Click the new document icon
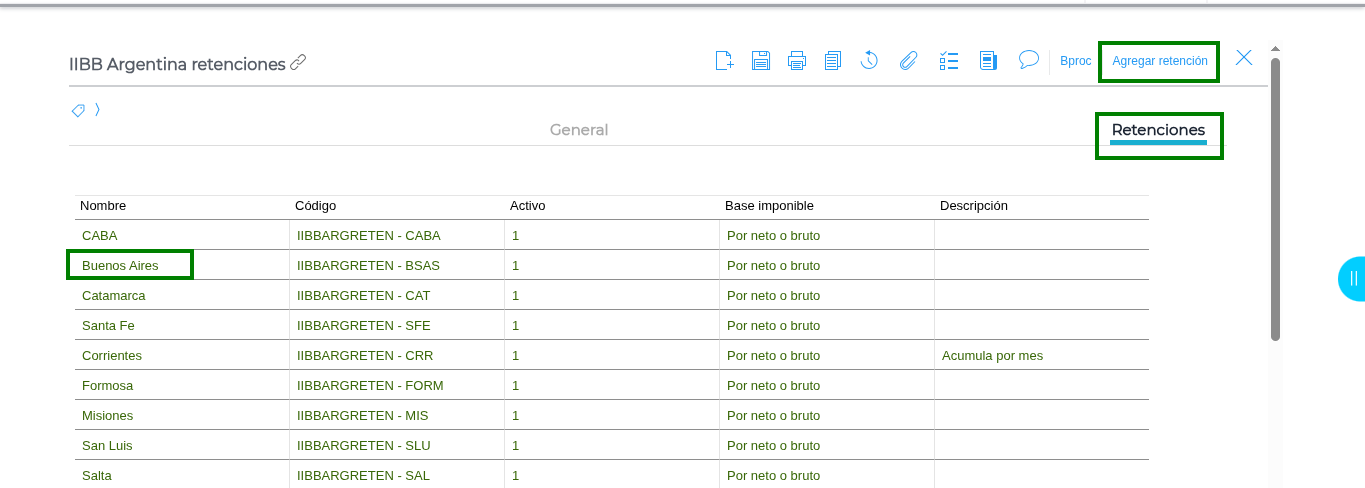 coord(725,61)
